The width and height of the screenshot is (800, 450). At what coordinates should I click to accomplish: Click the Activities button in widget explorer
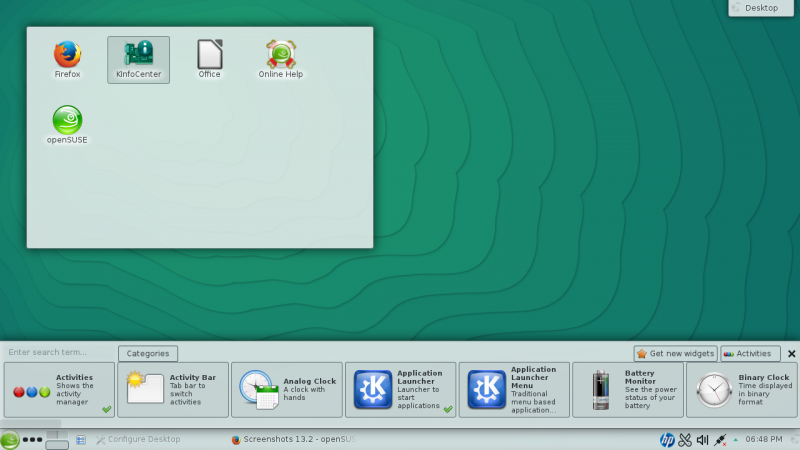tap(750, 353)
